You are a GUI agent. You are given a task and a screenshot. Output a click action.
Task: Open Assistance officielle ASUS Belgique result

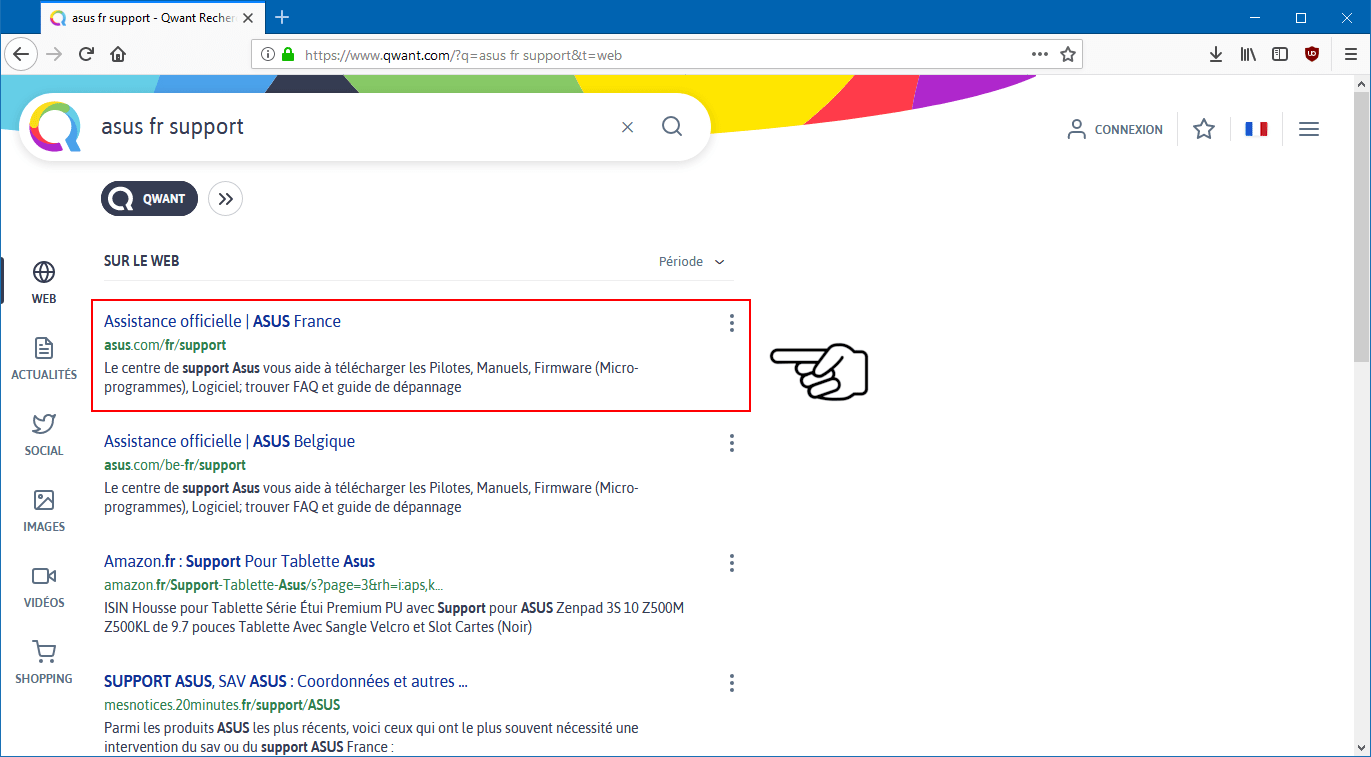click(x=229, y=441)
